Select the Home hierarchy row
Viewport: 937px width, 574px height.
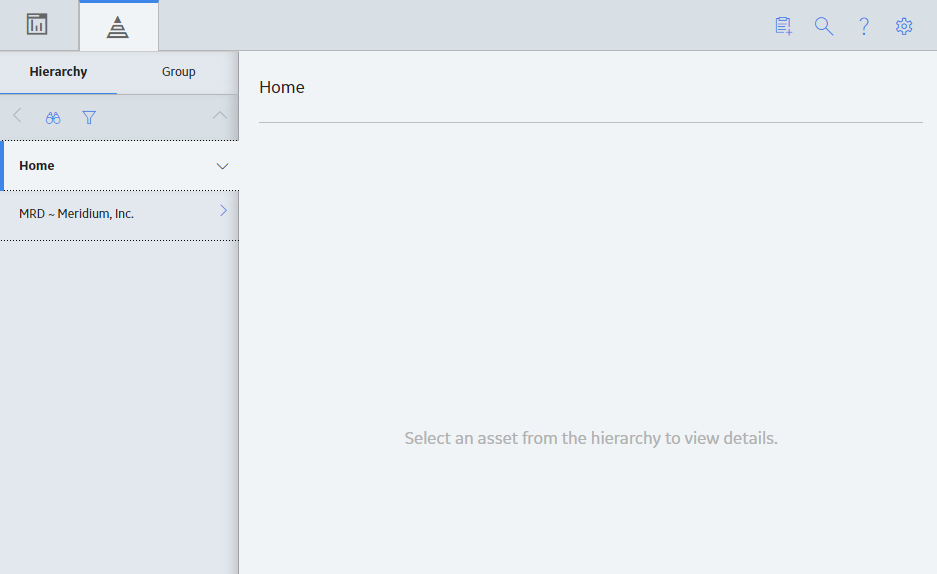click(120, 165)
